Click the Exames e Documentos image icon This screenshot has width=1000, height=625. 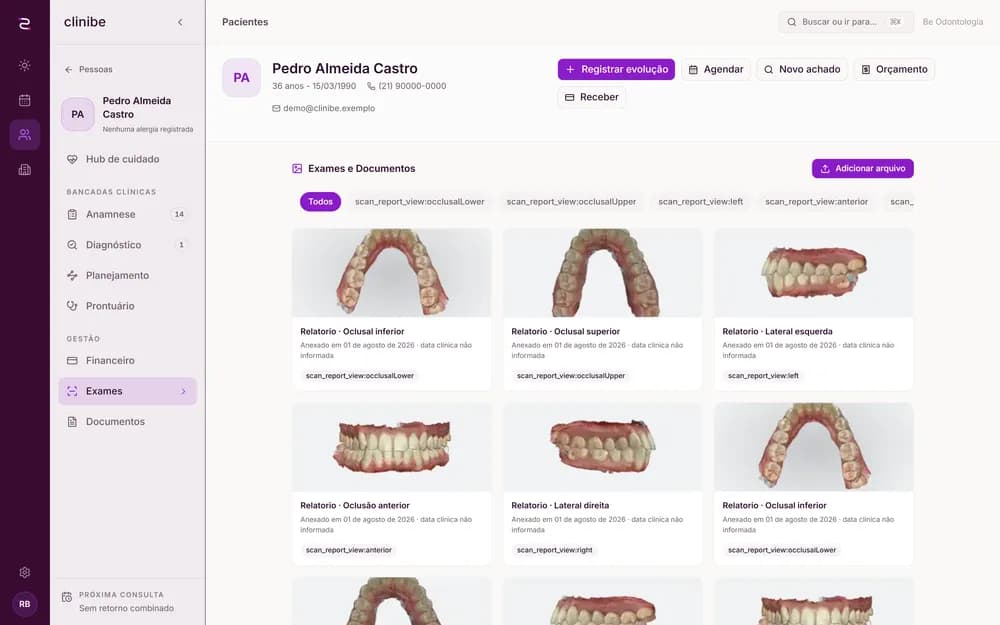297,168
